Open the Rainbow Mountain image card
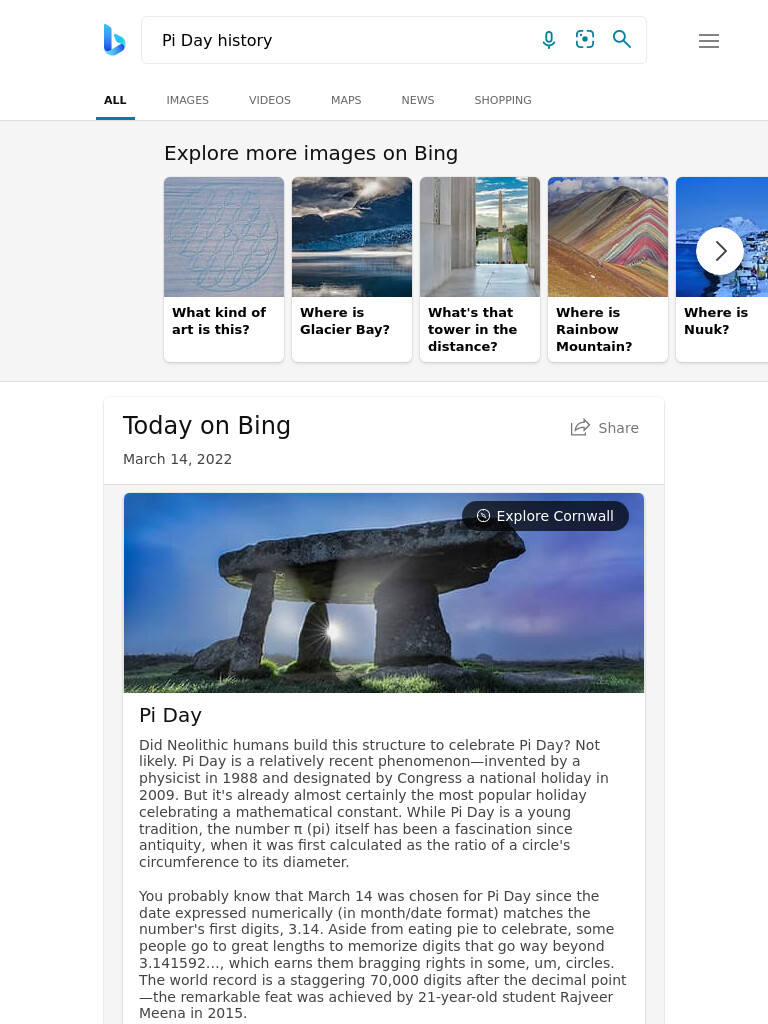The image size is (768, 1024). [608, 269]
